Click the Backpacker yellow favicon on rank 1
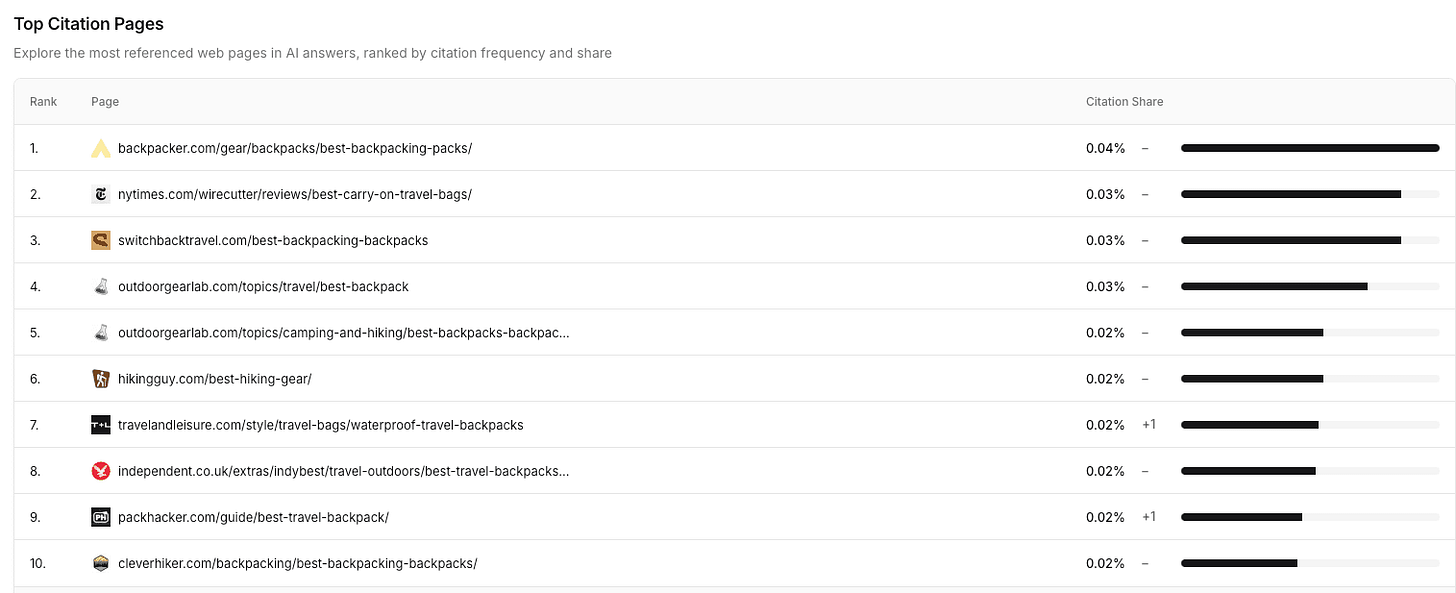Viewport: 1456px width, 593px height. pyautogui.click(x=100, y=148)
